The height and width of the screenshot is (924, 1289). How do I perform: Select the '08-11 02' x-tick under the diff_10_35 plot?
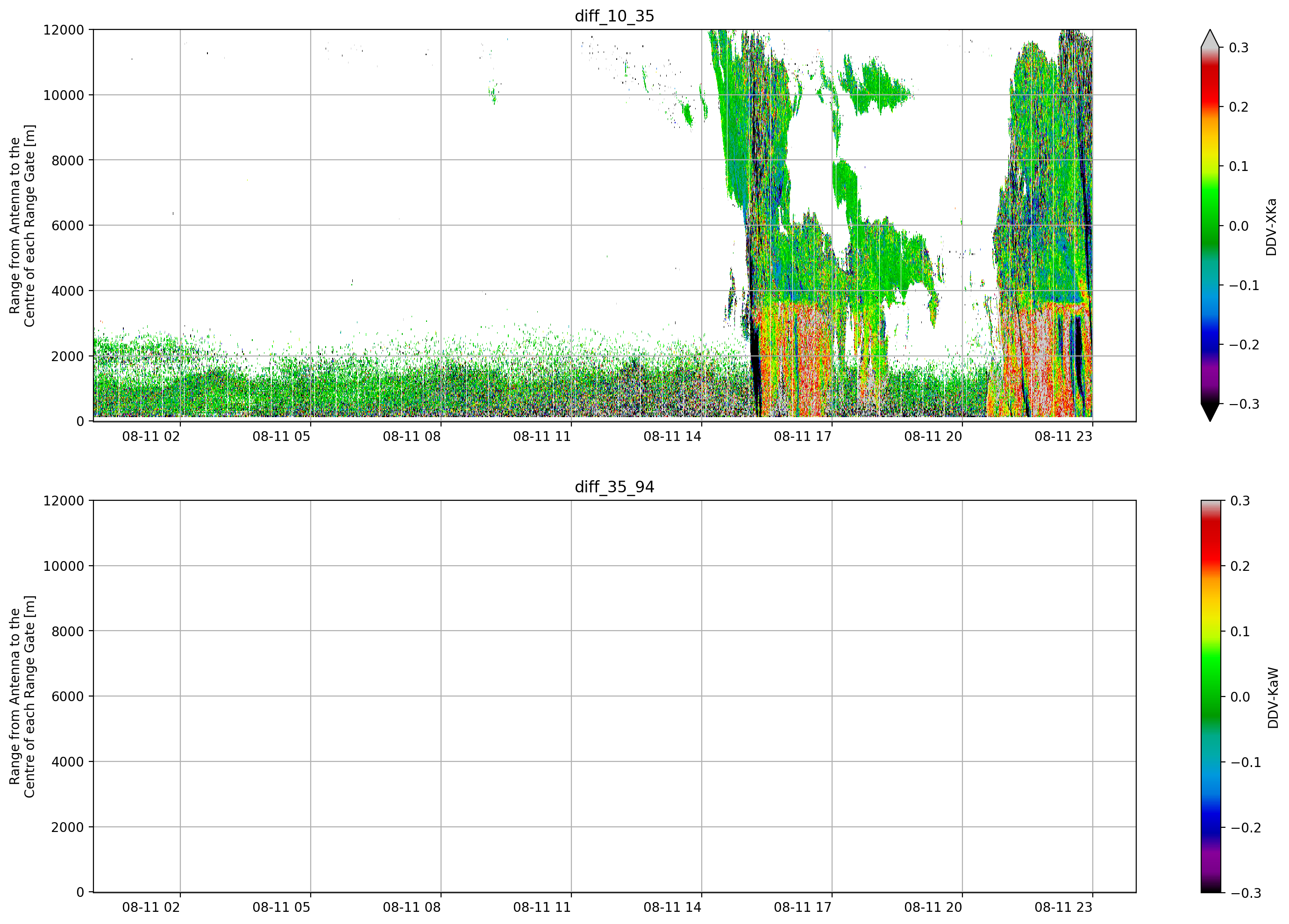[x=151, y=436]
